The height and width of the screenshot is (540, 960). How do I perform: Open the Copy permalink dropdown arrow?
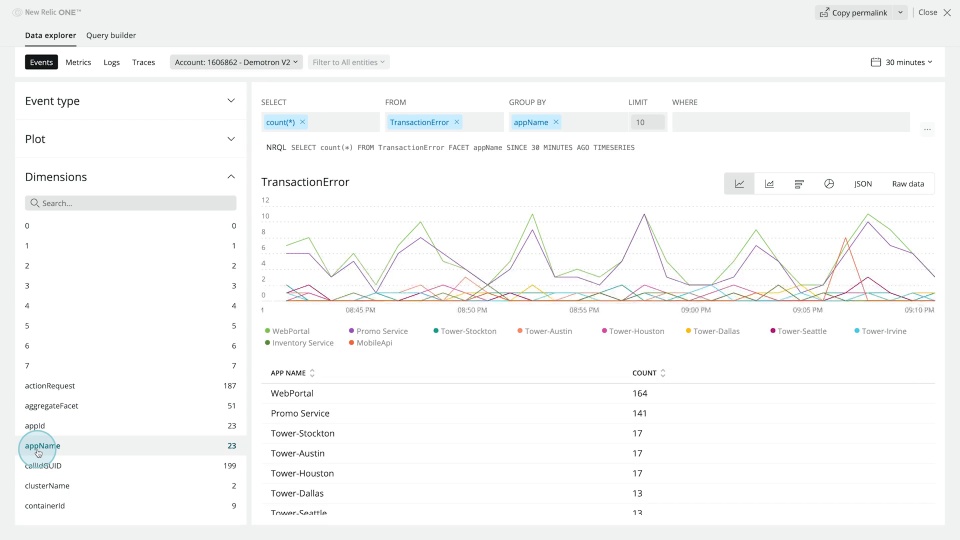pyautogui.click(x=900, y=12)
